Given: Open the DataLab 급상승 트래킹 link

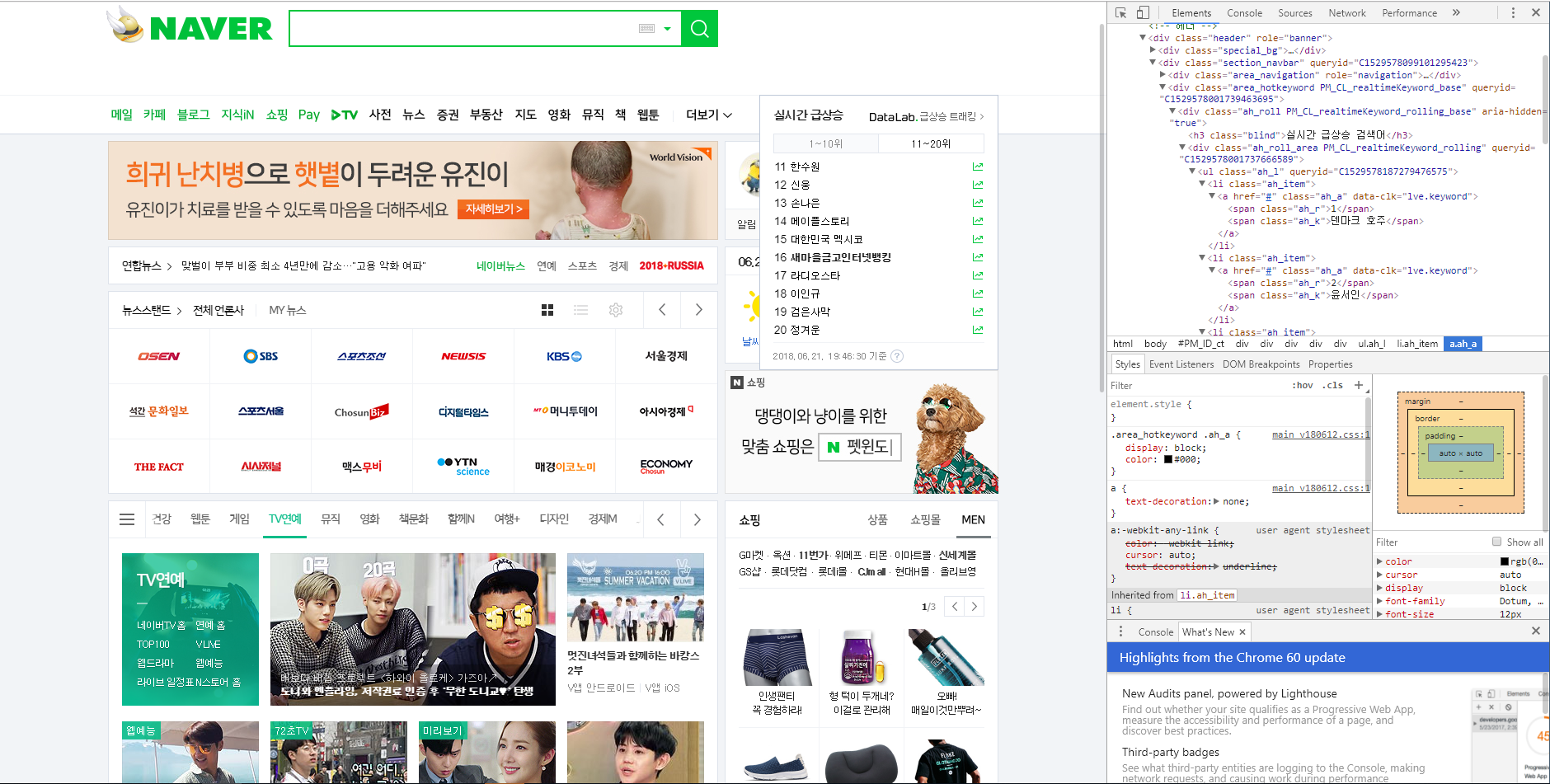Looking at the screenshot, I should pos(927,116).
